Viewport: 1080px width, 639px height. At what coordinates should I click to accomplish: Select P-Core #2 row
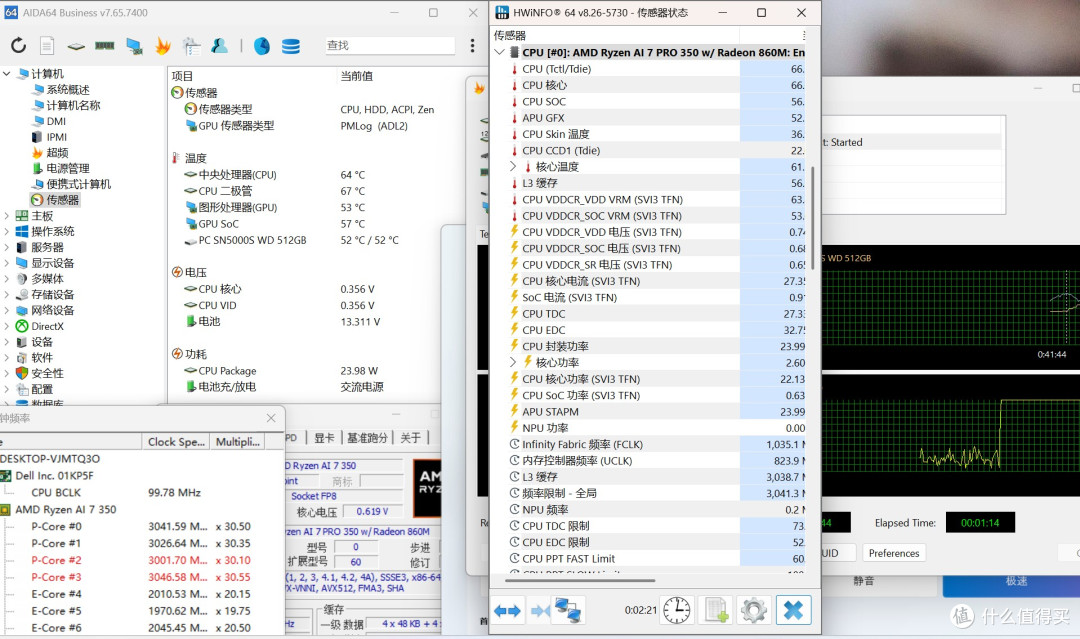click(141, 561)
